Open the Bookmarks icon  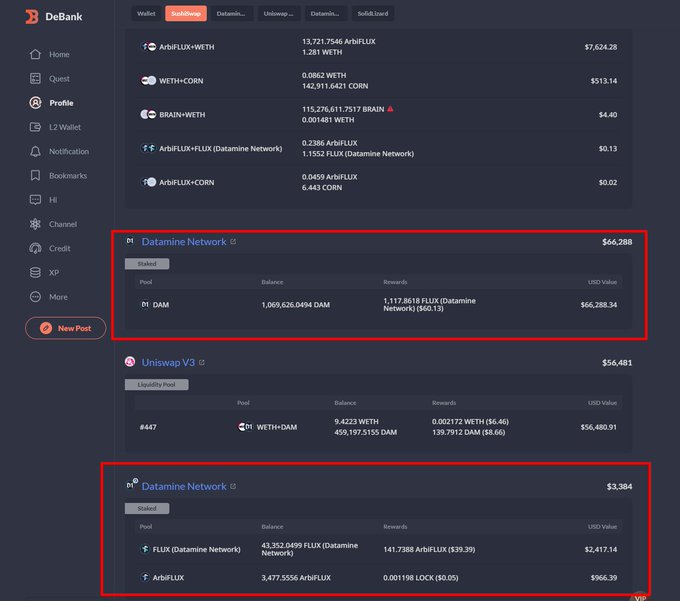coord(35,175)
